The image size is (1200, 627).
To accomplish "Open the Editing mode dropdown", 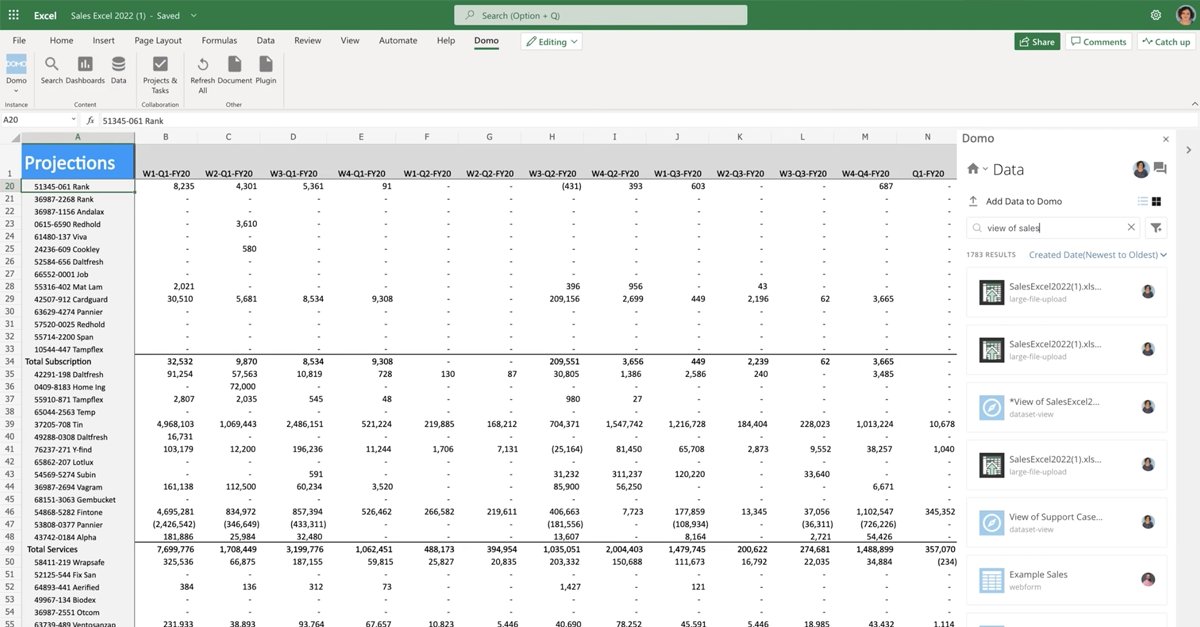I will coord(551,42).
